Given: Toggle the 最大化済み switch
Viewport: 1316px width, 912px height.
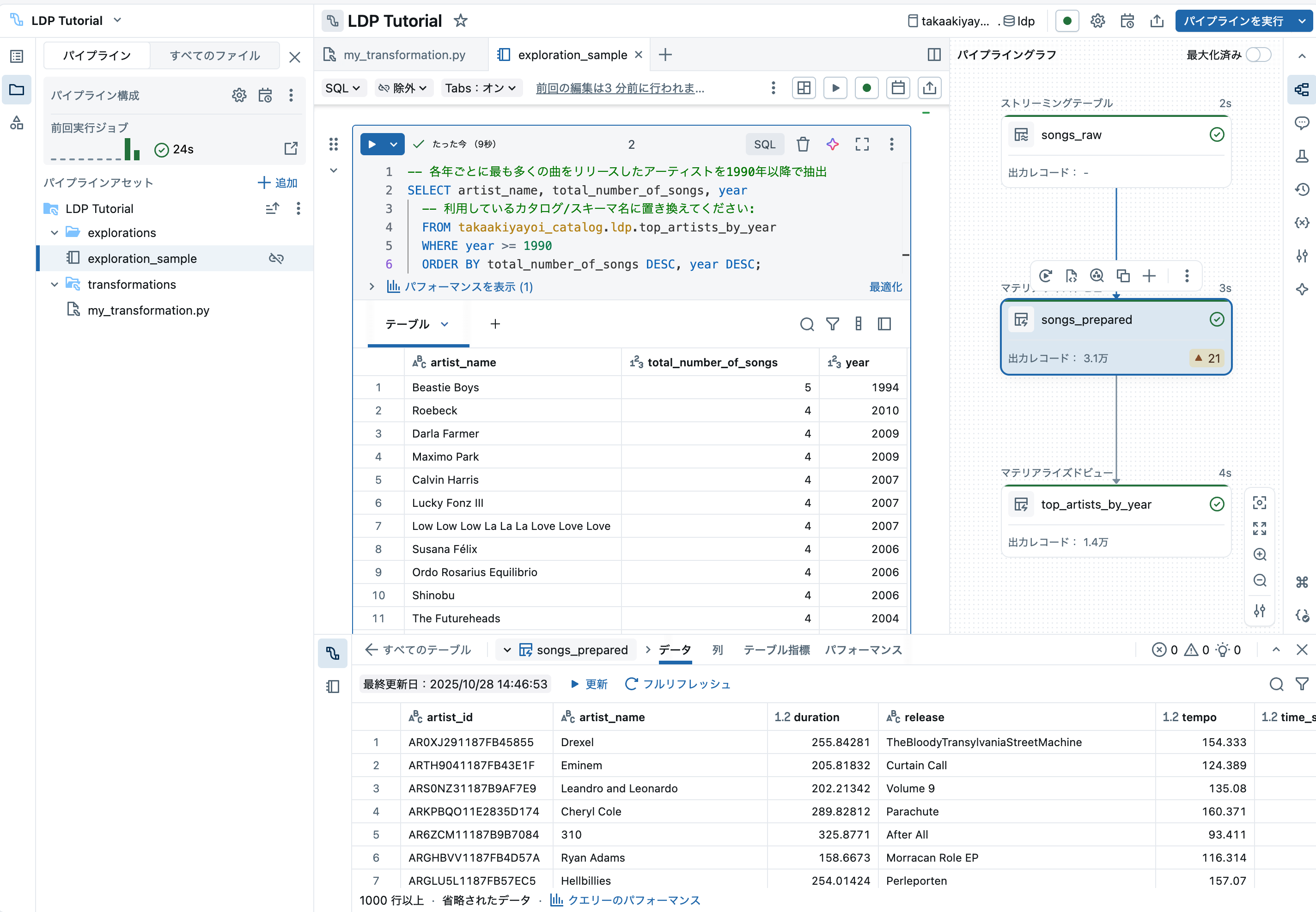Looking at the screenshot, I should point(1258,55).
